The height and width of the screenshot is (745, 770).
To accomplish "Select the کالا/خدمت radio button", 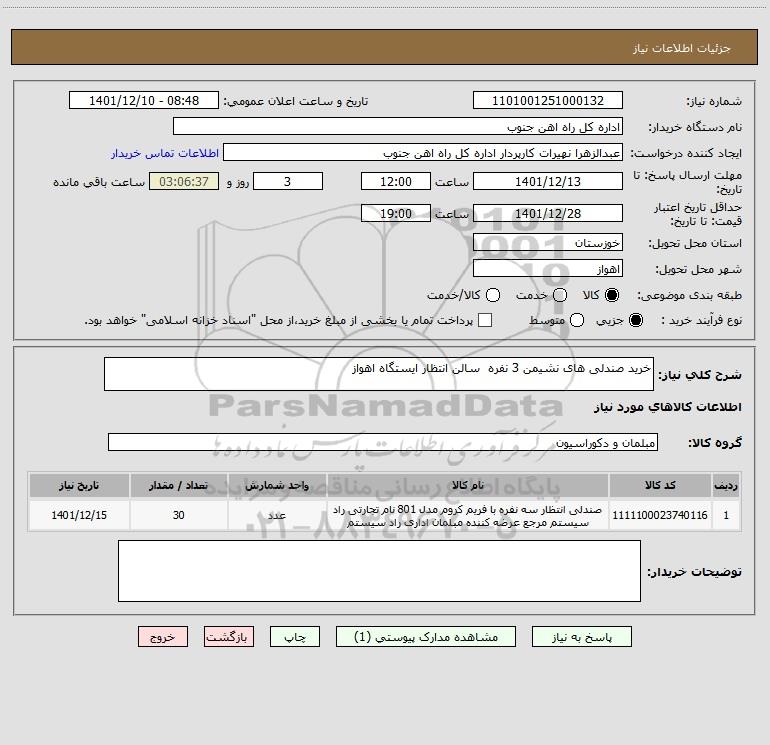I will pyautogui.click(x=493, y=295).
